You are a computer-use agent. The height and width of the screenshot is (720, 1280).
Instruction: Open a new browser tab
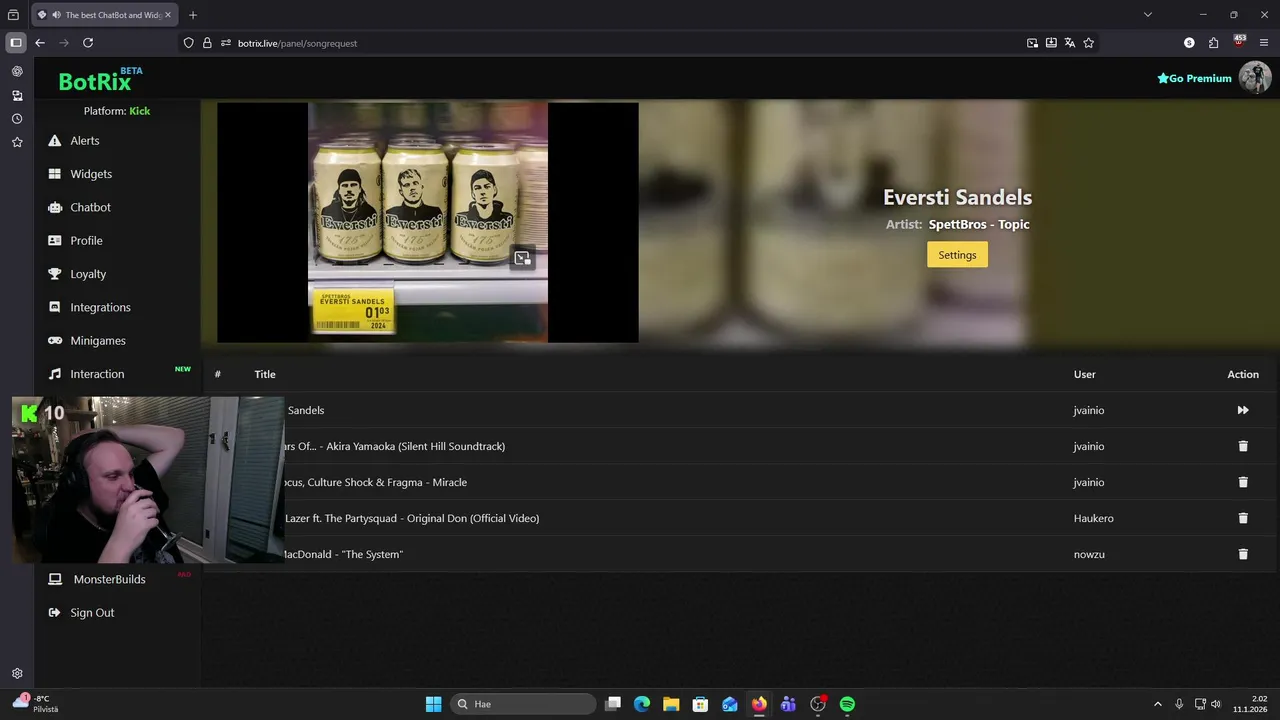(x=193, y=15)
